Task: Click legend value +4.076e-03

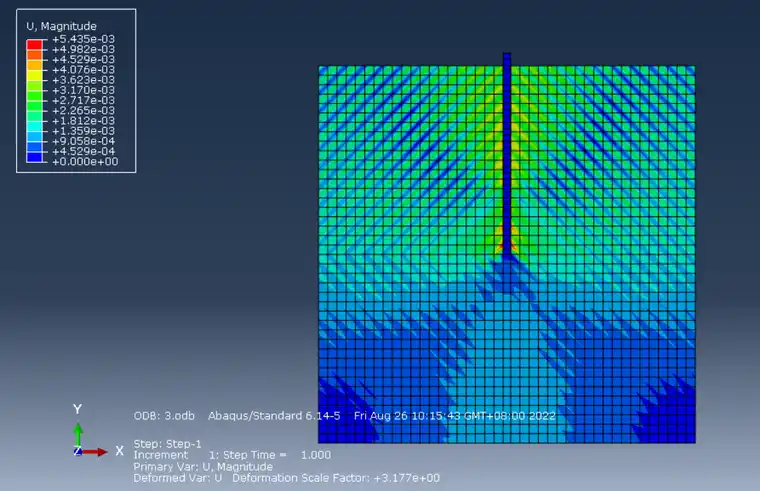Action: [x=83, y=69]
